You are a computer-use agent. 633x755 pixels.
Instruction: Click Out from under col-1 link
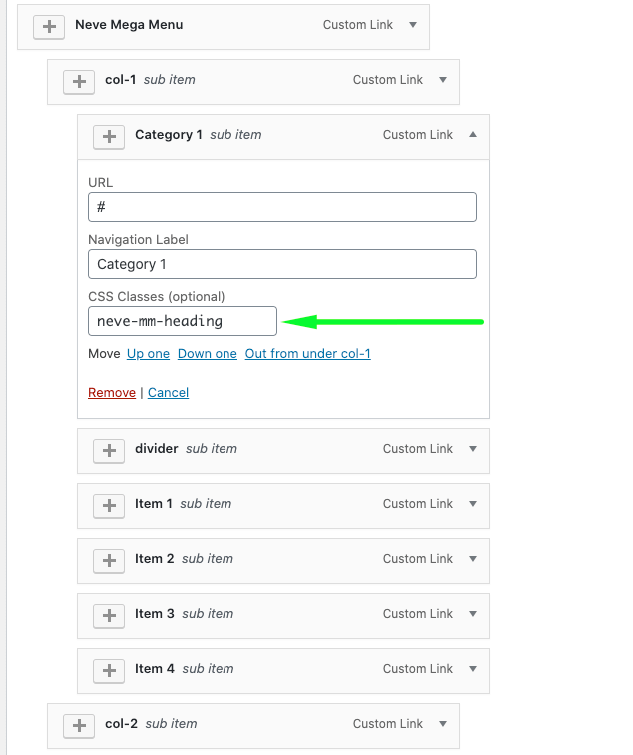tap(307, 354)
